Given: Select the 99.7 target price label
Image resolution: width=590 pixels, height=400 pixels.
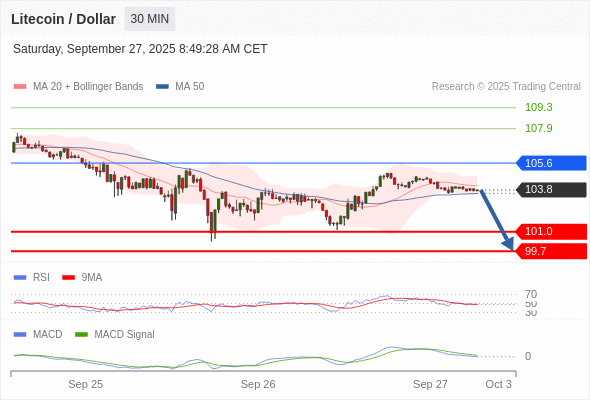Looking at the screenshot, I should [x=551, y=251].
